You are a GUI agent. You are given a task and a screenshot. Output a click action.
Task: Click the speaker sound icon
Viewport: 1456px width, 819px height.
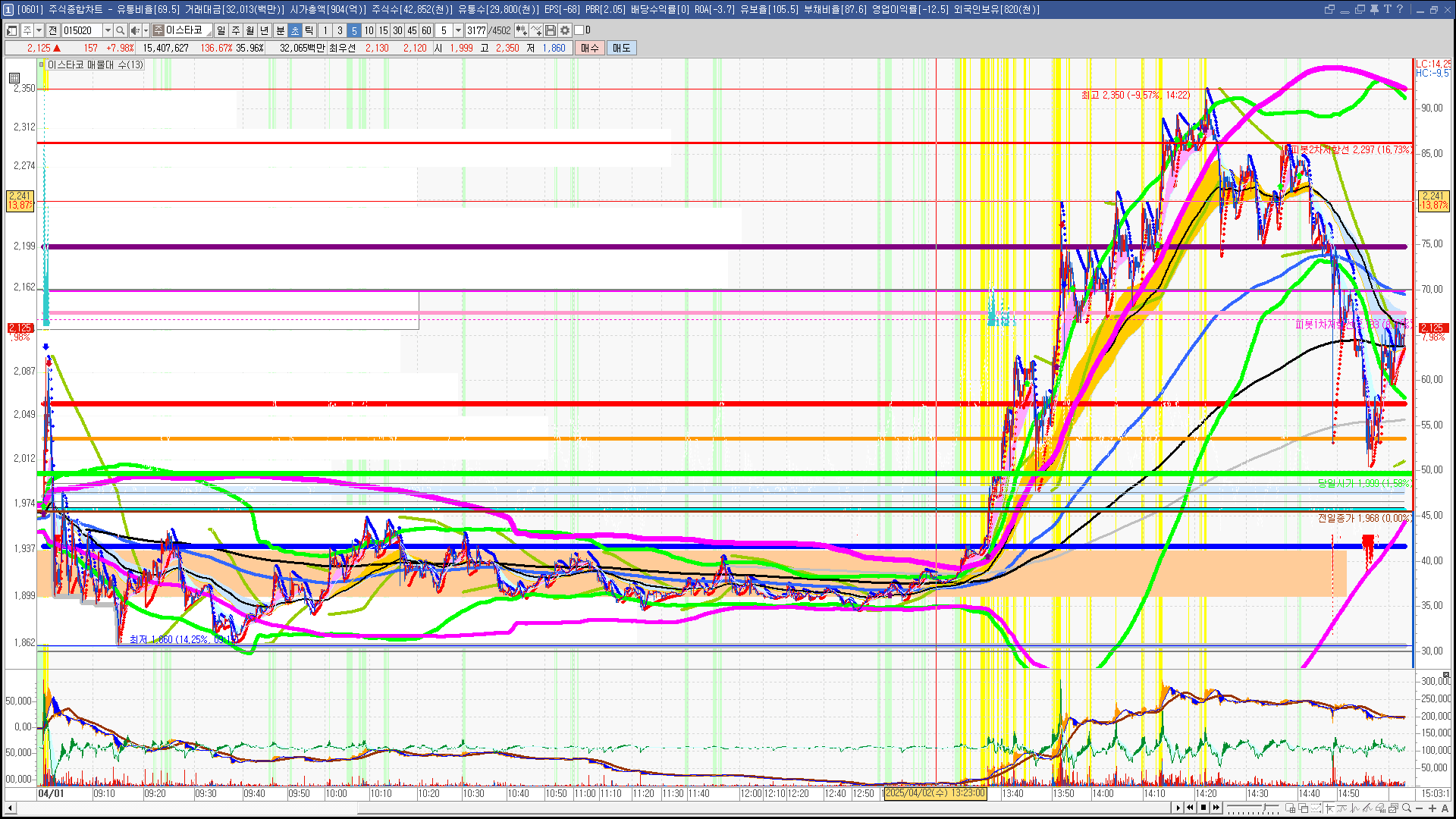click(134, 30)
